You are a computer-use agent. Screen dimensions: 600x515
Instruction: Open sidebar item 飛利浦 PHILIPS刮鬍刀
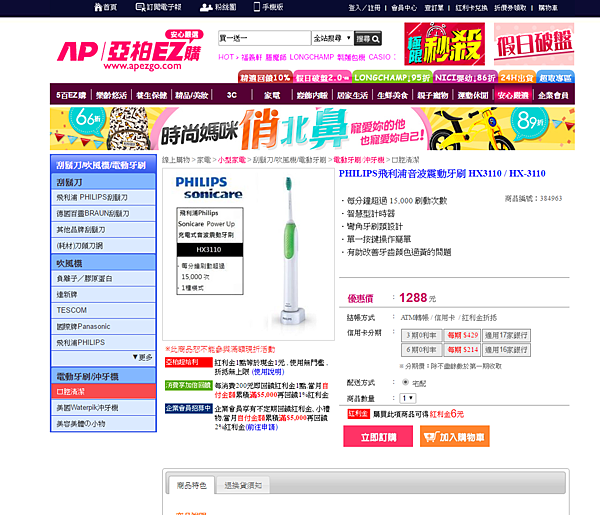point(103,197)
